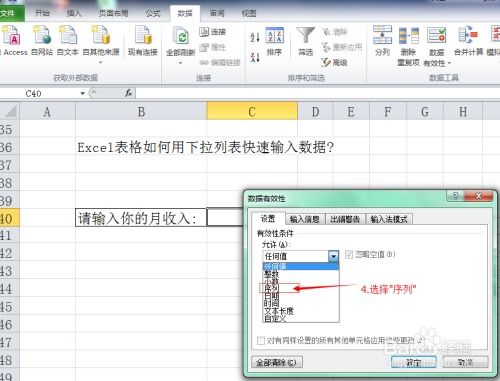The image size is (500, 381).
Task: Click 高级 (Advanced) filter item
Action: tap(335, 62)
